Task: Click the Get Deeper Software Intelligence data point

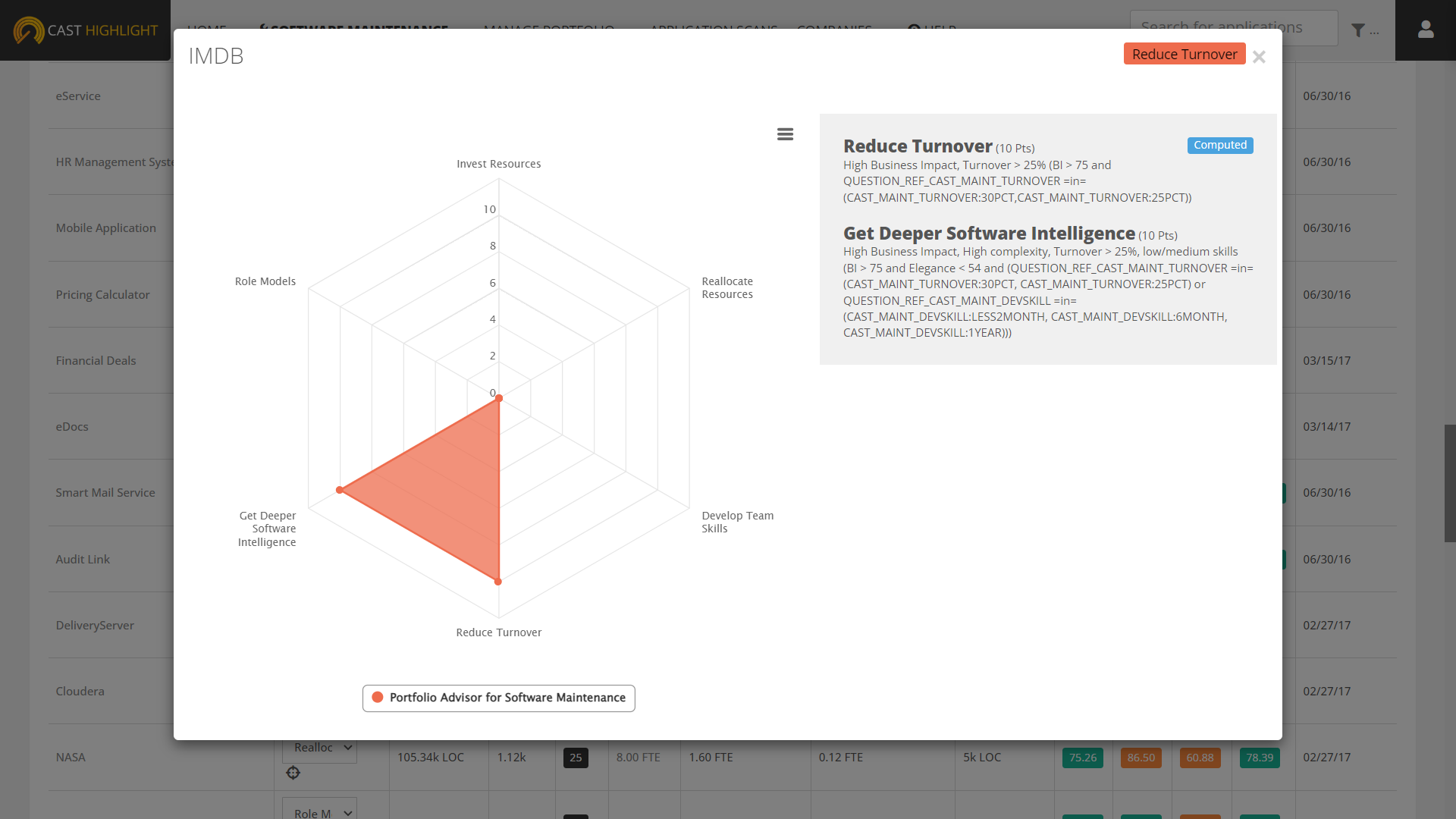Action: tap(340, 490)
